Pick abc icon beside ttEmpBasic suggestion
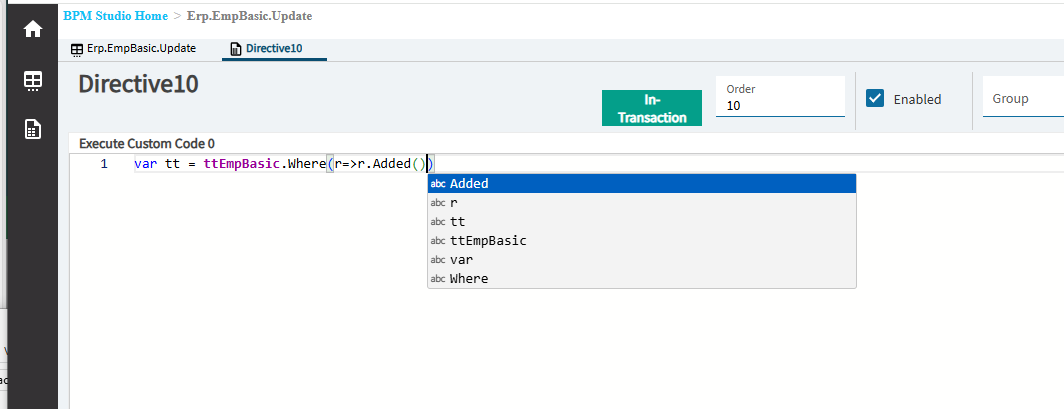Image resolution: width=1064 pixels, height=409 pixels. (438, 241)
